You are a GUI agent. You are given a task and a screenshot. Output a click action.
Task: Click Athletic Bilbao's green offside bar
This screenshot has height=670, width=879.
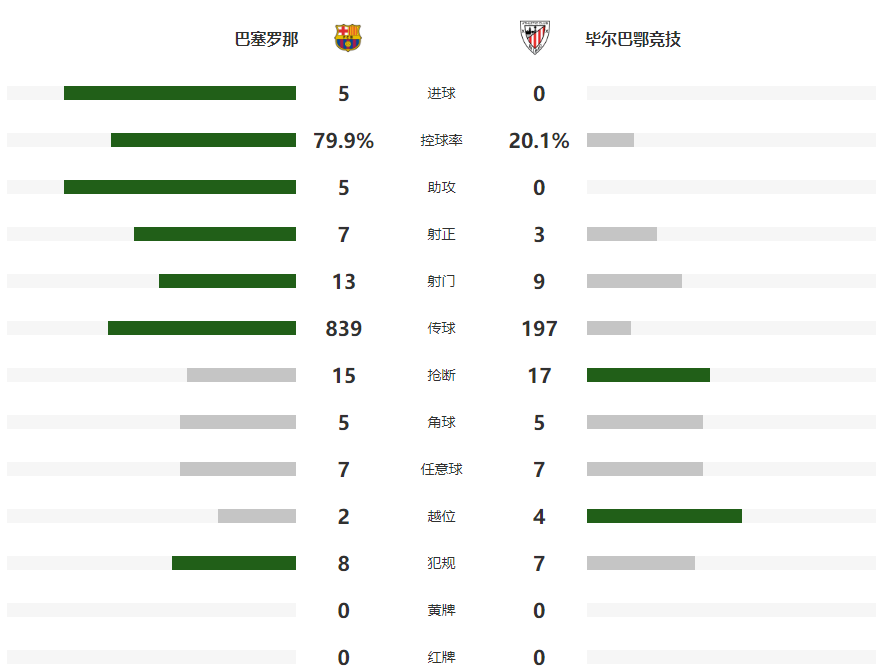click(664, 516)
